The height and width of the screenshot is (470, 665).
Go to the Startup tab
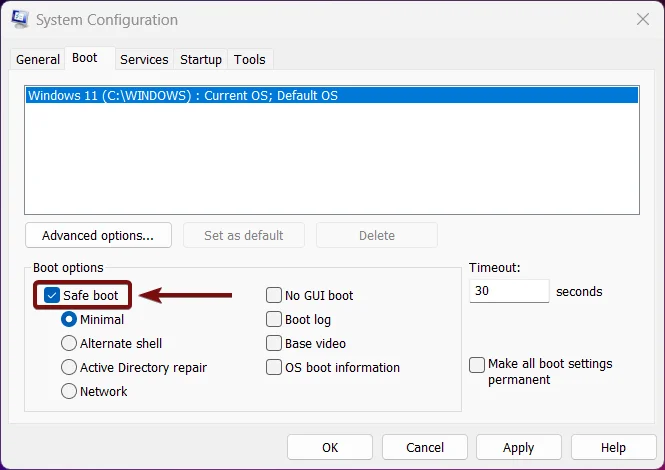coord(201,59)
